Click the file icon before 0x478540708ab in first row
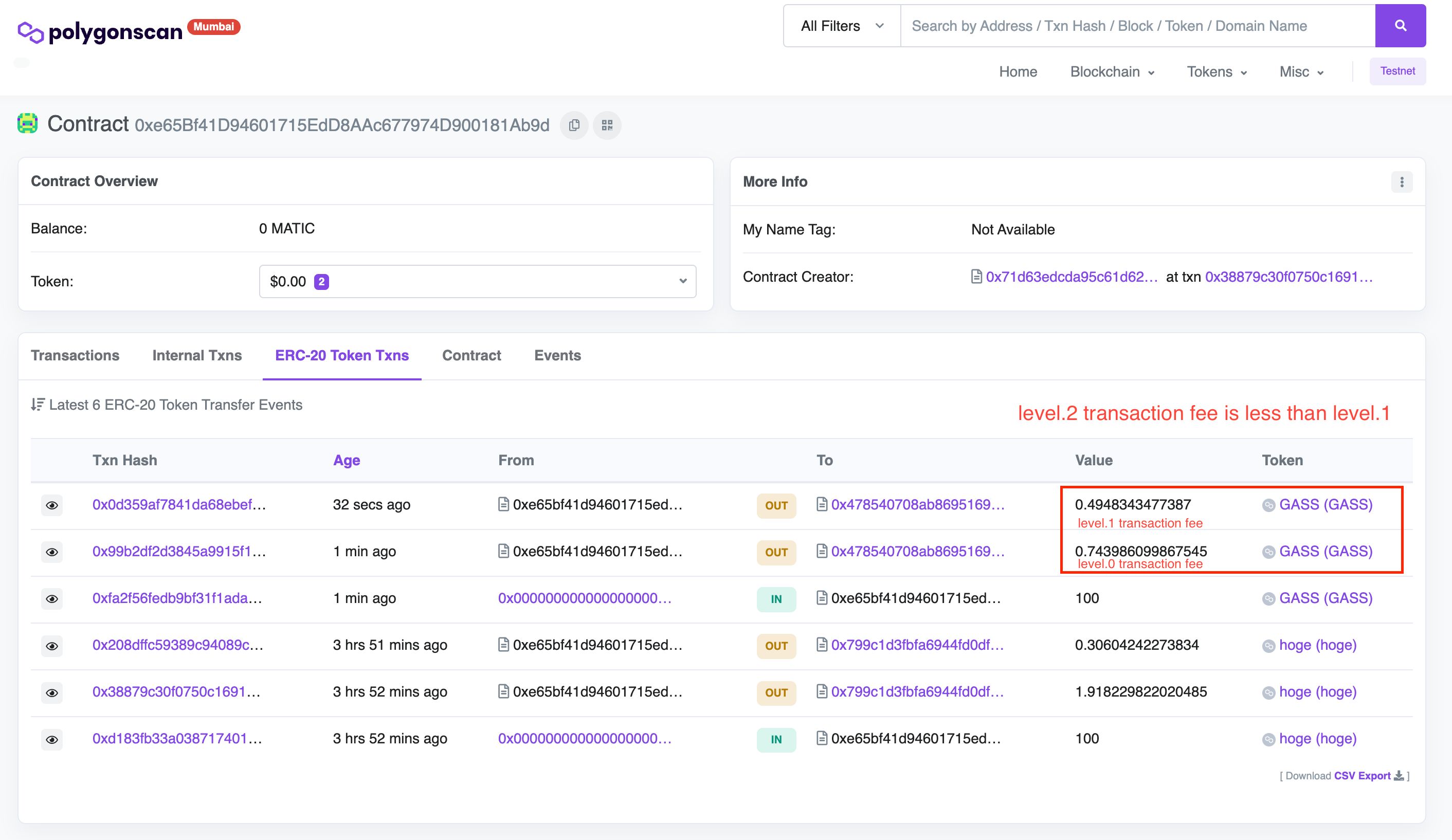 click(822, 504)
